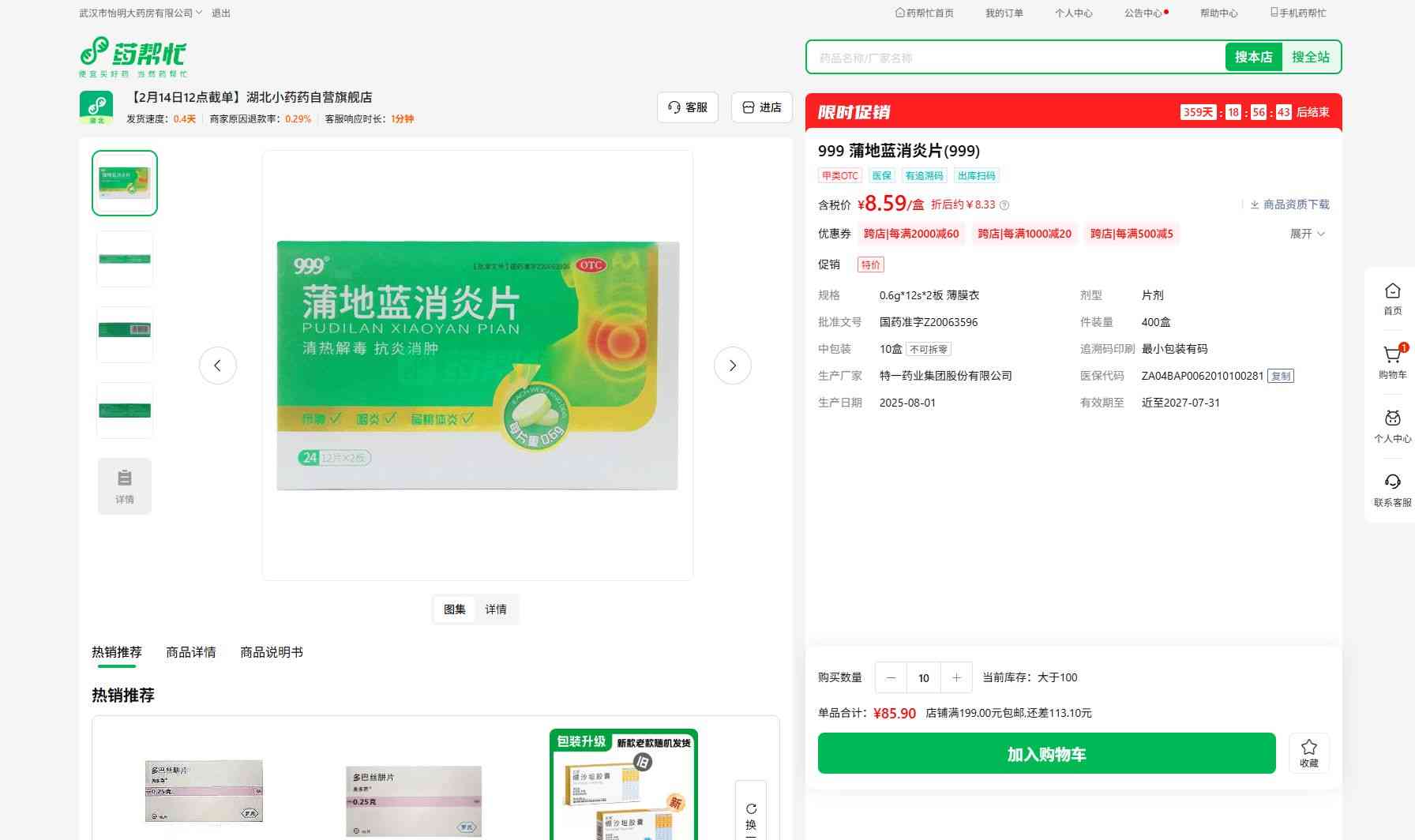Switch gallery view to 详情 toggle
This screenshot has width=1415, height=840.
(x=496, y=609)
